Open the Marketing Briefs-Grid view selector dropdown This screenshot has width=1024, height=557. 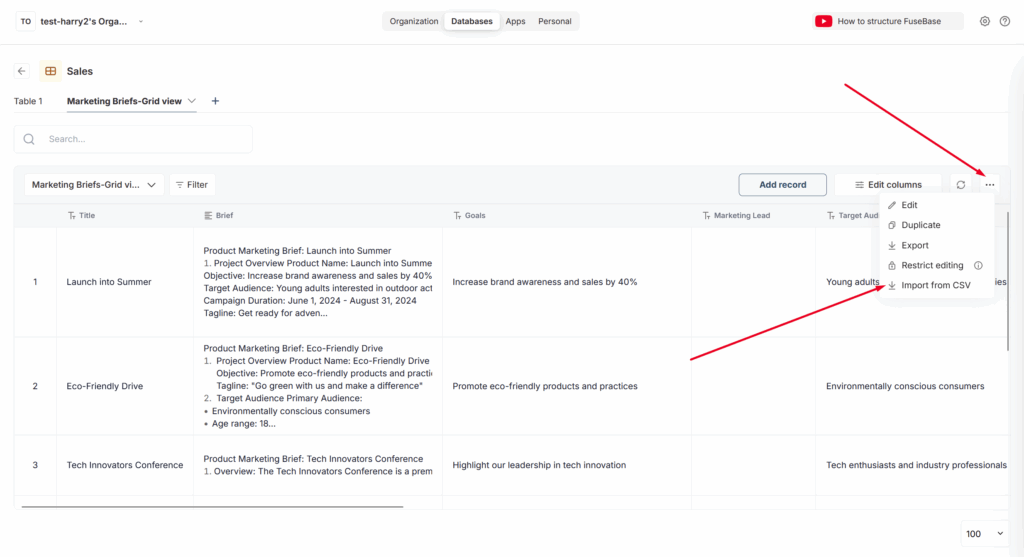[95, 185]
